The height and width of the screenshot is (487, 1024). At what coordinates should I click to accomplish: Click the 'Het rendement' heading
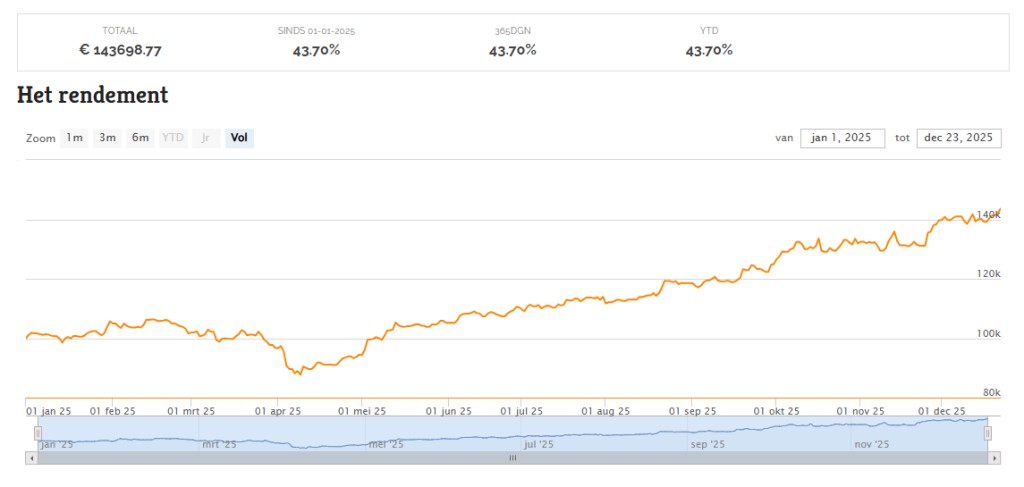pyautogui.click(x=93, y=96)
